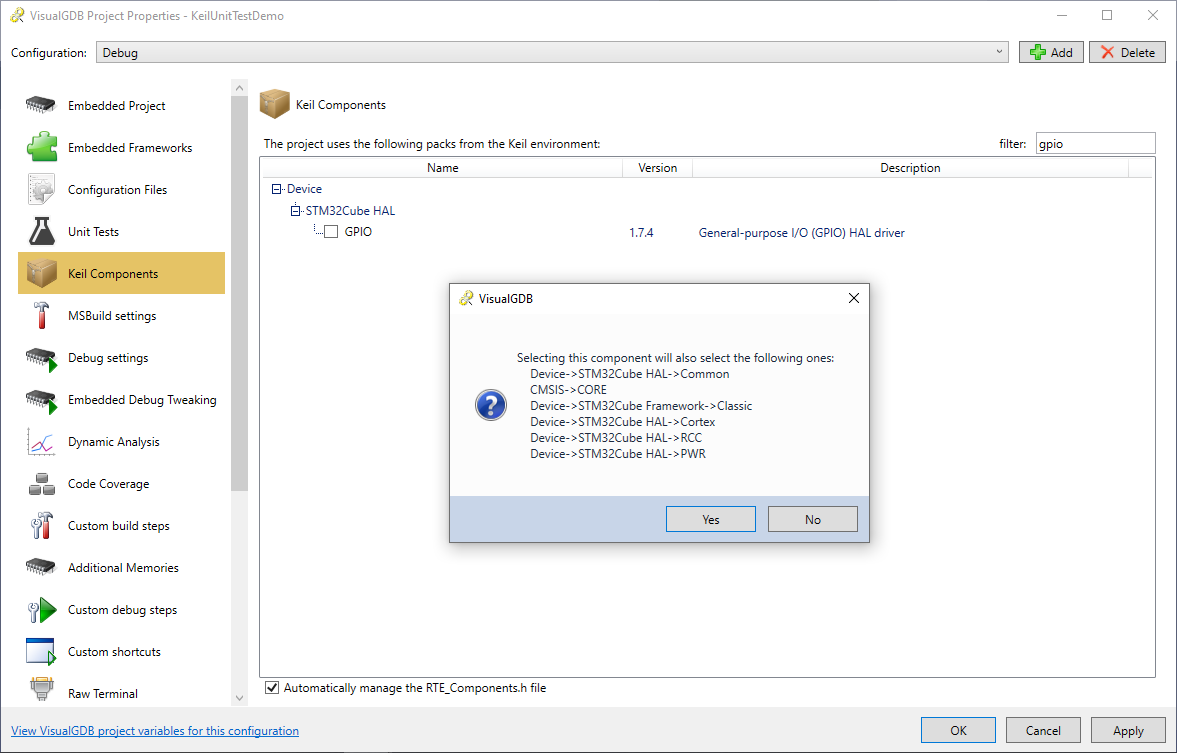Open the Additional Memories page
Image resolution: width=1177 pixels, height=753 pixels.
click(x=122, y=568)
